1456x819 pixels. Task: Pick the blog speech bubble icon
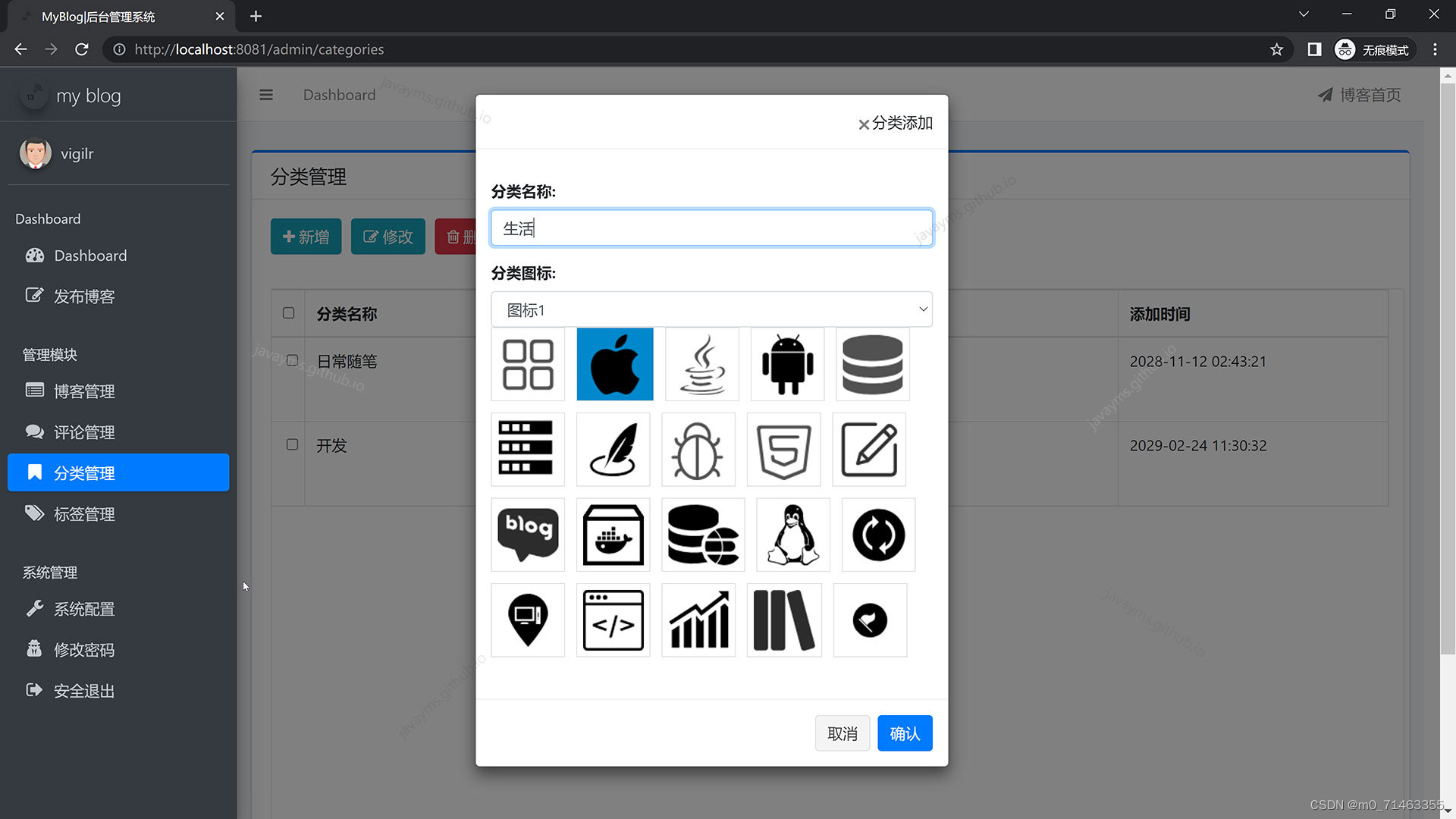(x=528, y=535)
